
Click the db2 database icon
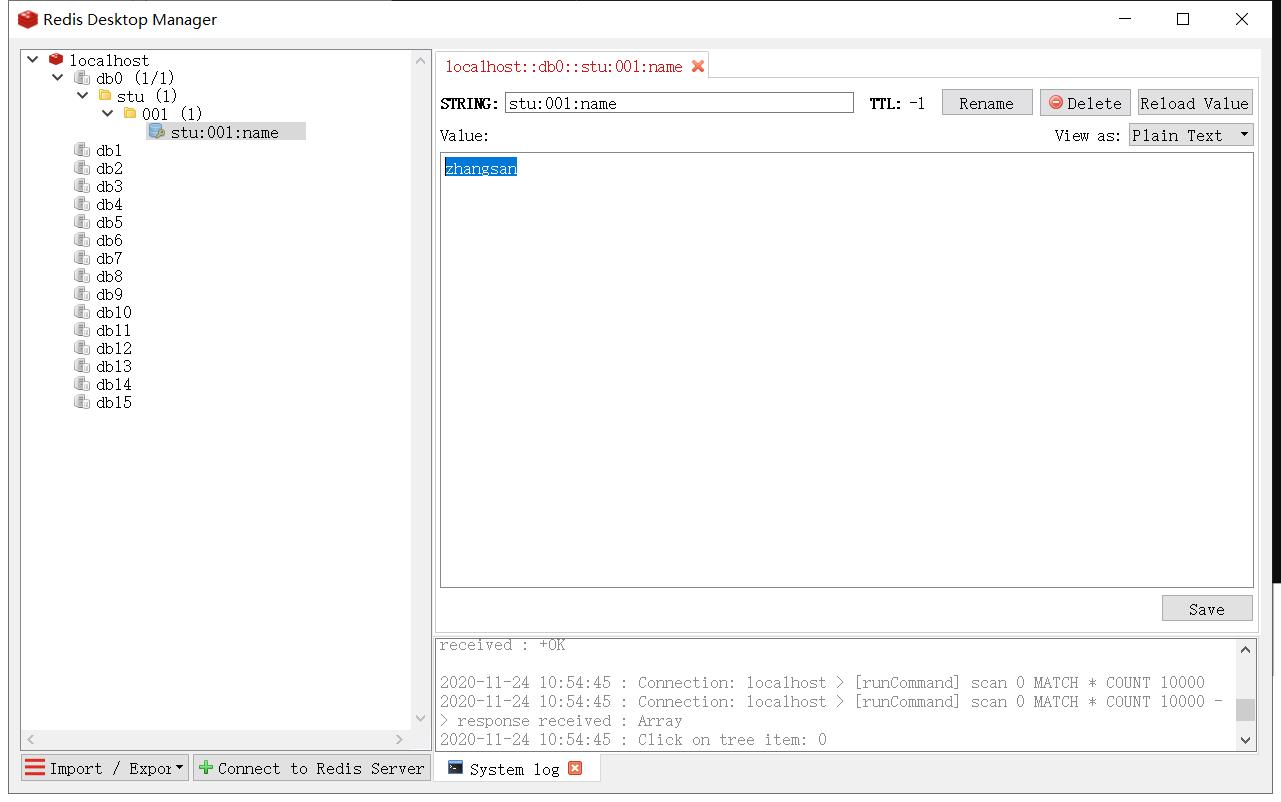pos(82,168)
